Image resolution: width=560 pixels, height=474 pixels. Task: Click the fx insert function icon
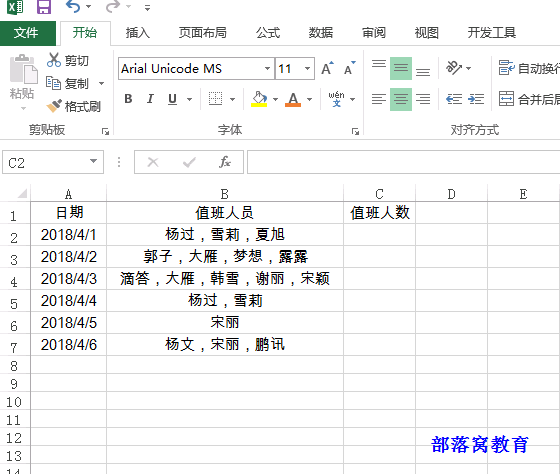pos(225,162)
